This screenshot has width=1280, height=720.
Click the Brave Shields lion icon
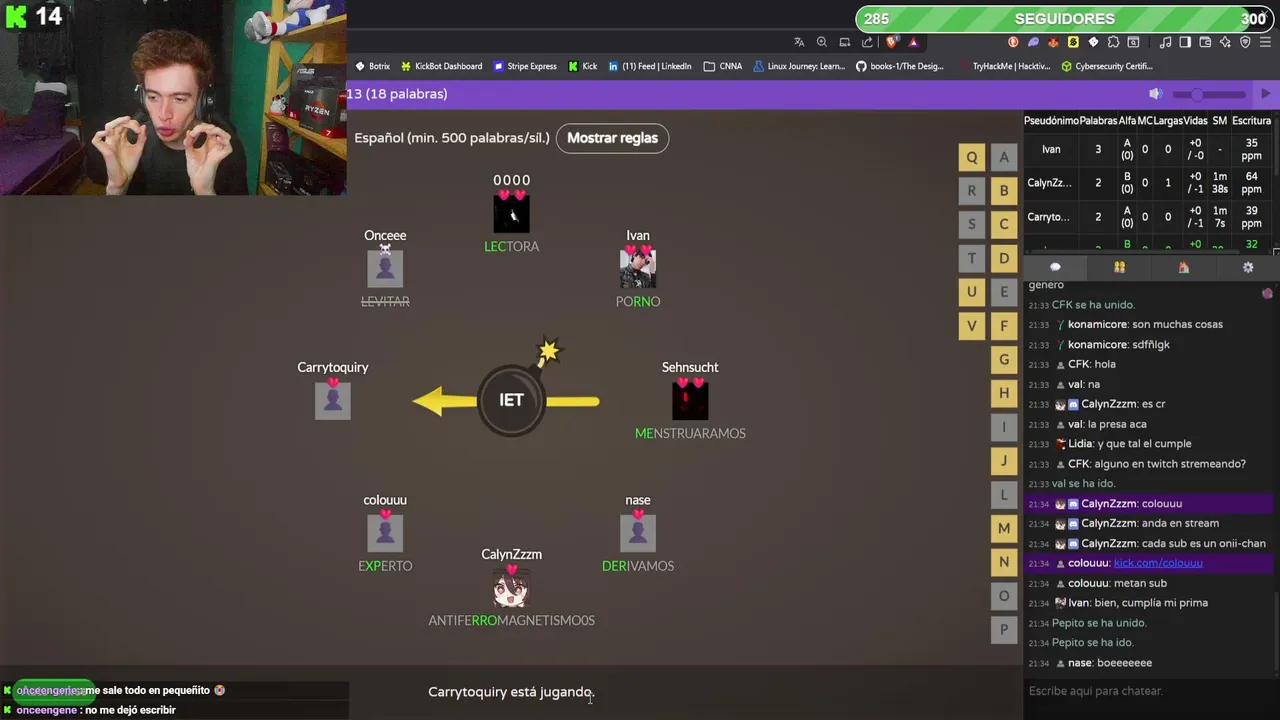[892, 42]
